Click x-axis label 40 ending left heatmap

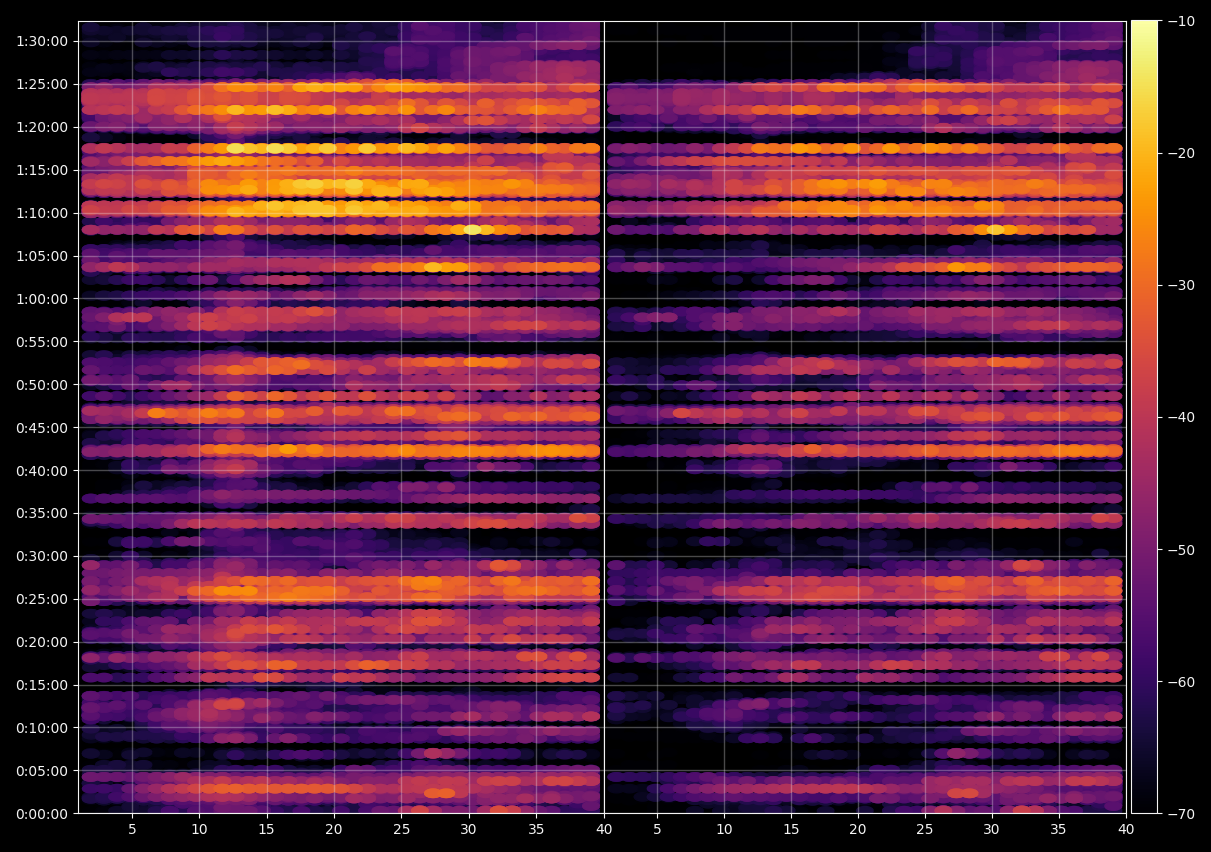coord(603,829)
